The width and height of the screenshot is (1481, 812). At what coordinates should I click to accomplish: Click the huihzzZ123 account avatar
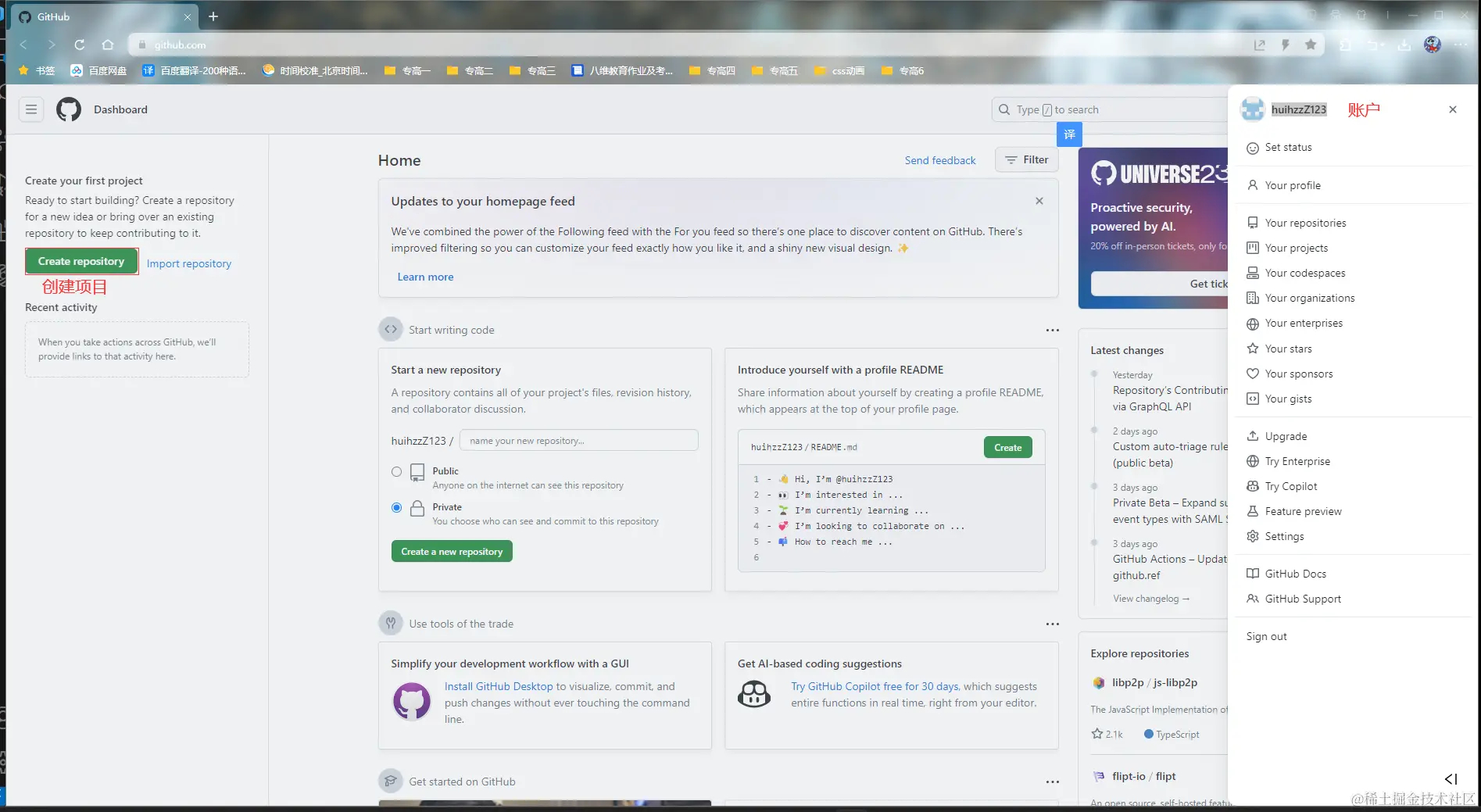click(1253, 109)
